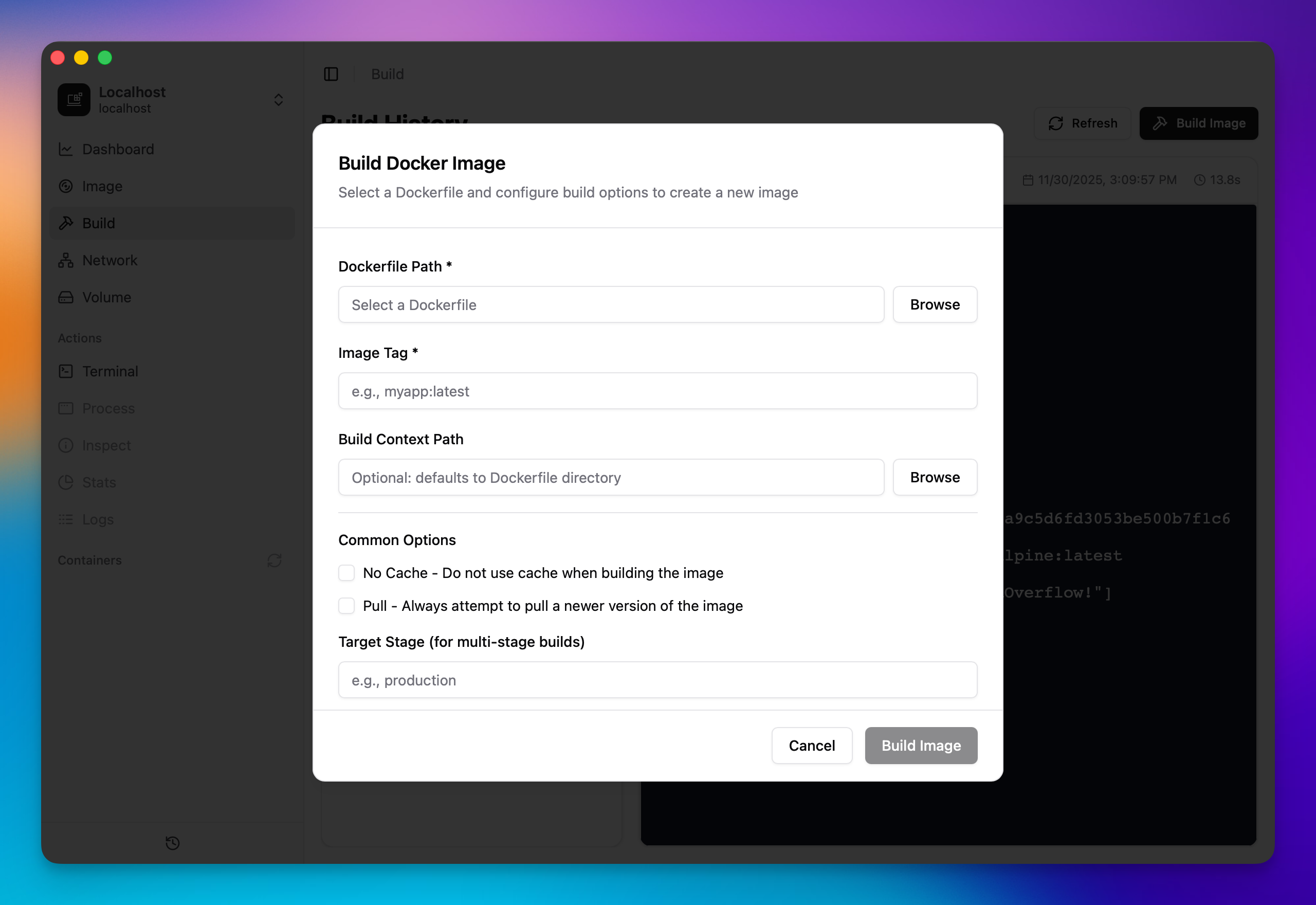Viewport: 1316px width, 905px height.
Task: Click the Dashboard chart icon in sidebar
Action: click(x=66, y=149)
